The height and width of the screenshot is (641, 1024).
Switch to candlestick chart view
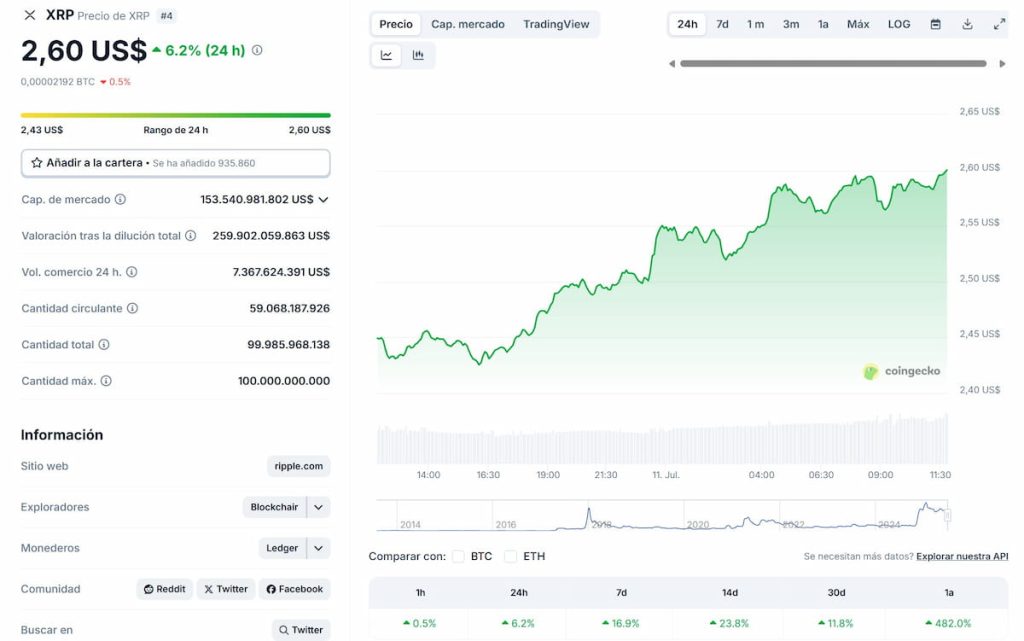(x=418, y=55)
